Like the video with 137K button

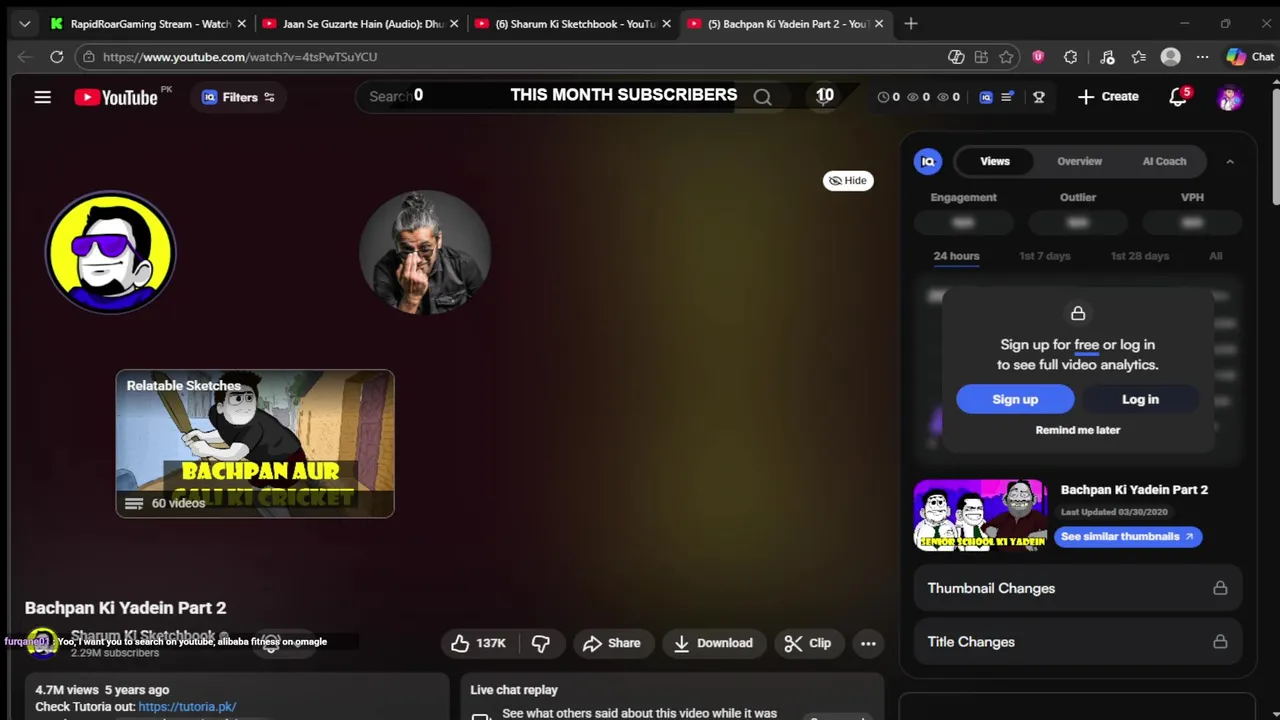point(478,643)
